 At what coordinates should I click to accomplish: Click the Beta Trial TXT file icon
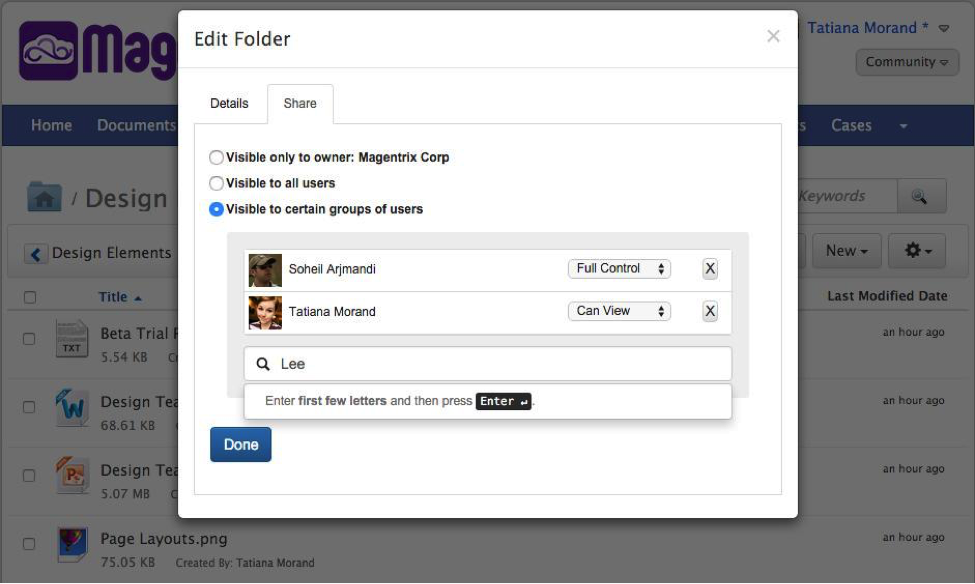pos(71,339)
